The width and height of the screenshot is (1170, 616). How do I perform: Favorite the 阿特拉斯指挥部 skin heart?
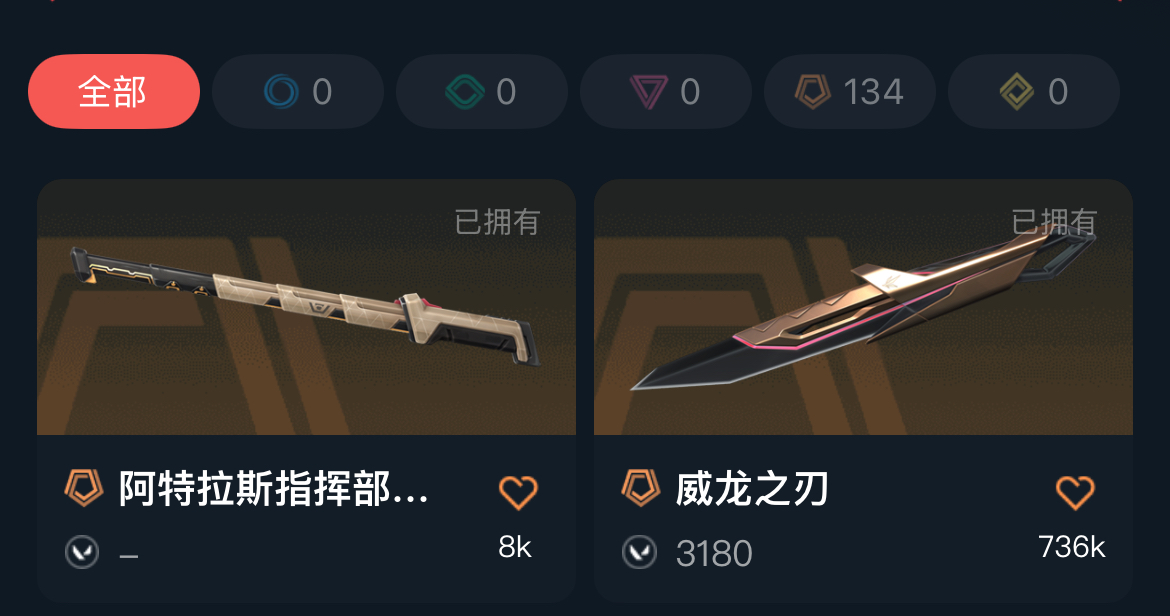[x=518, y=492]
